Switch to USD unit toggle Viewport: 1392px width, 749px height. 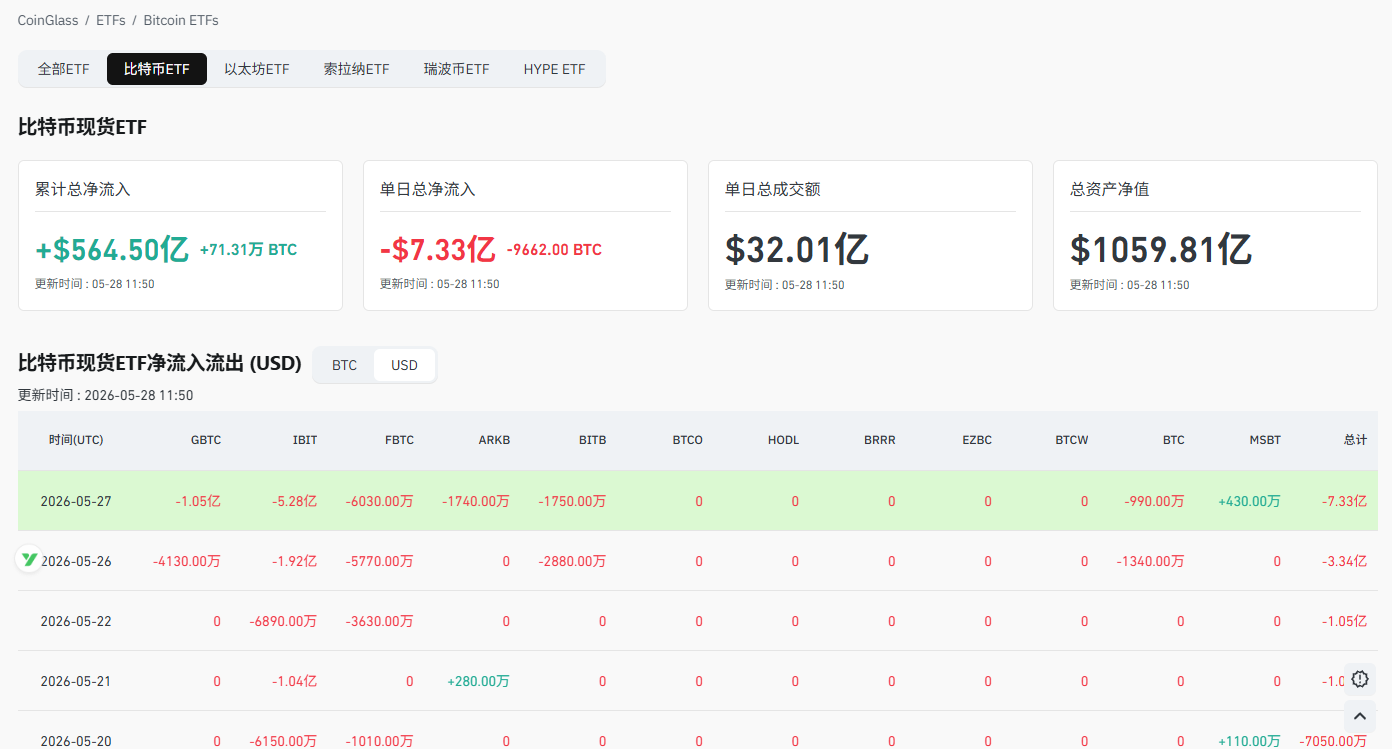point(404,365)
